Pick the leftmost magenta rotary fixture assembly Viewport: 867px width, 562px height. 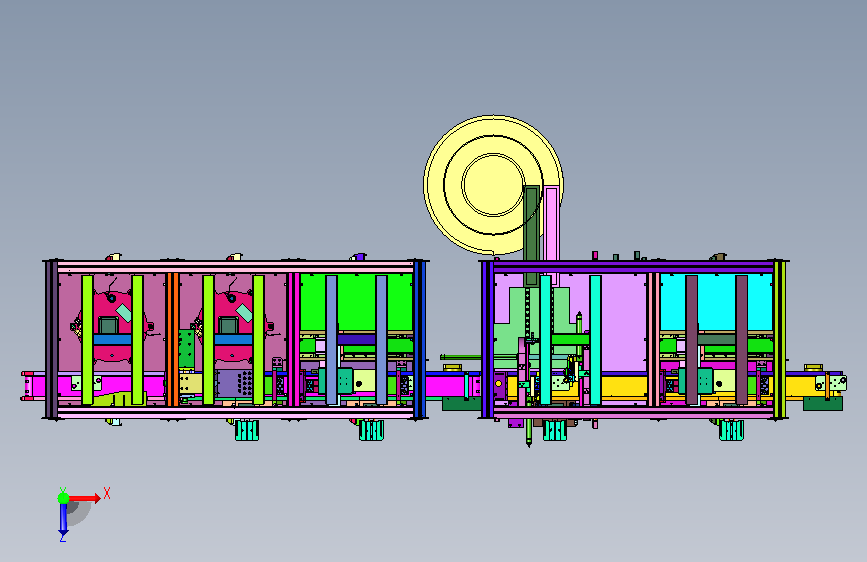pyautogui.click(x=112, y=326)
